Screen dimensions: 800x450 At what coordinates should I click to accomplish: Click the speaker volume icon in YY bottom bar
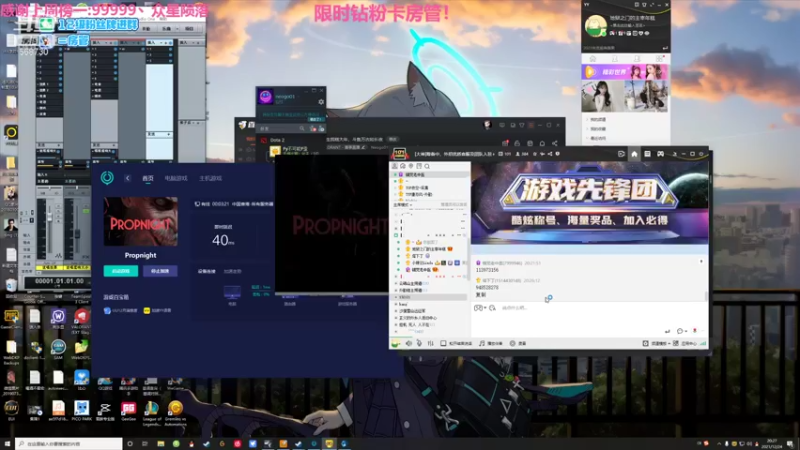click(409, 343)
